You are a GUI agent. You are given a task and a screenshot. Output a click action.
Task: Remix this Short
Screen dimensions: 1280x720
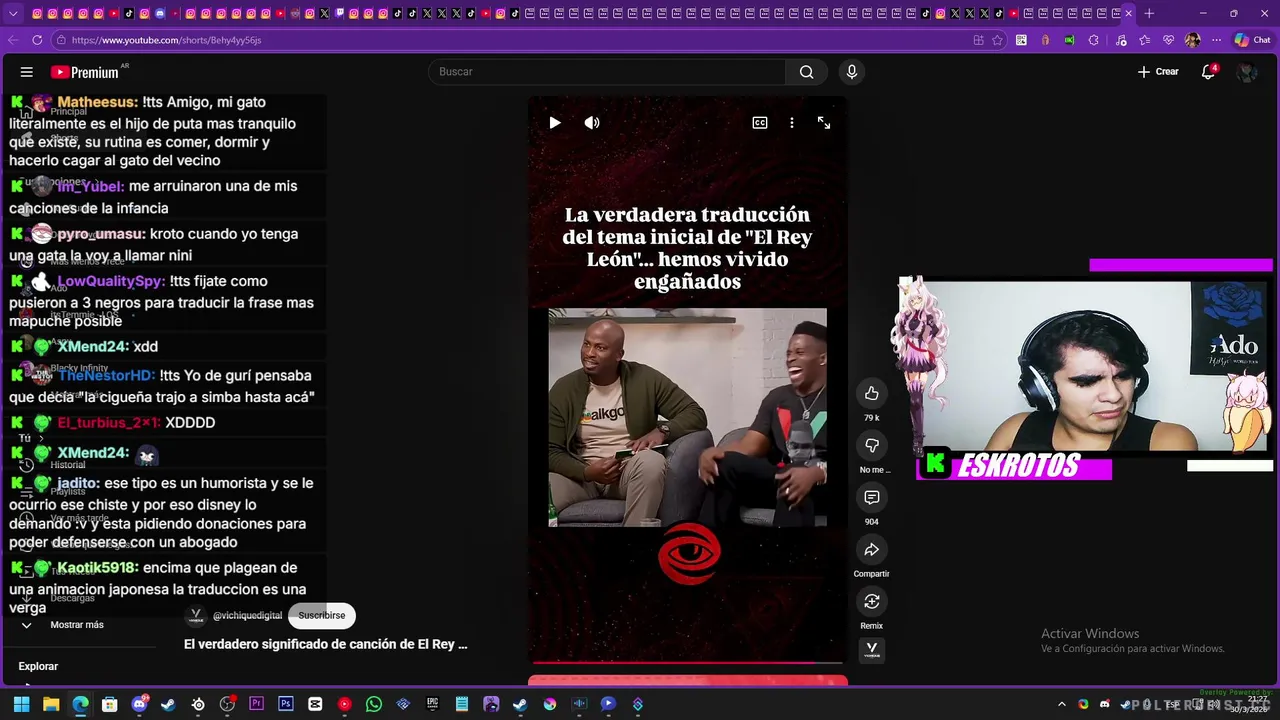pos(871,601)
